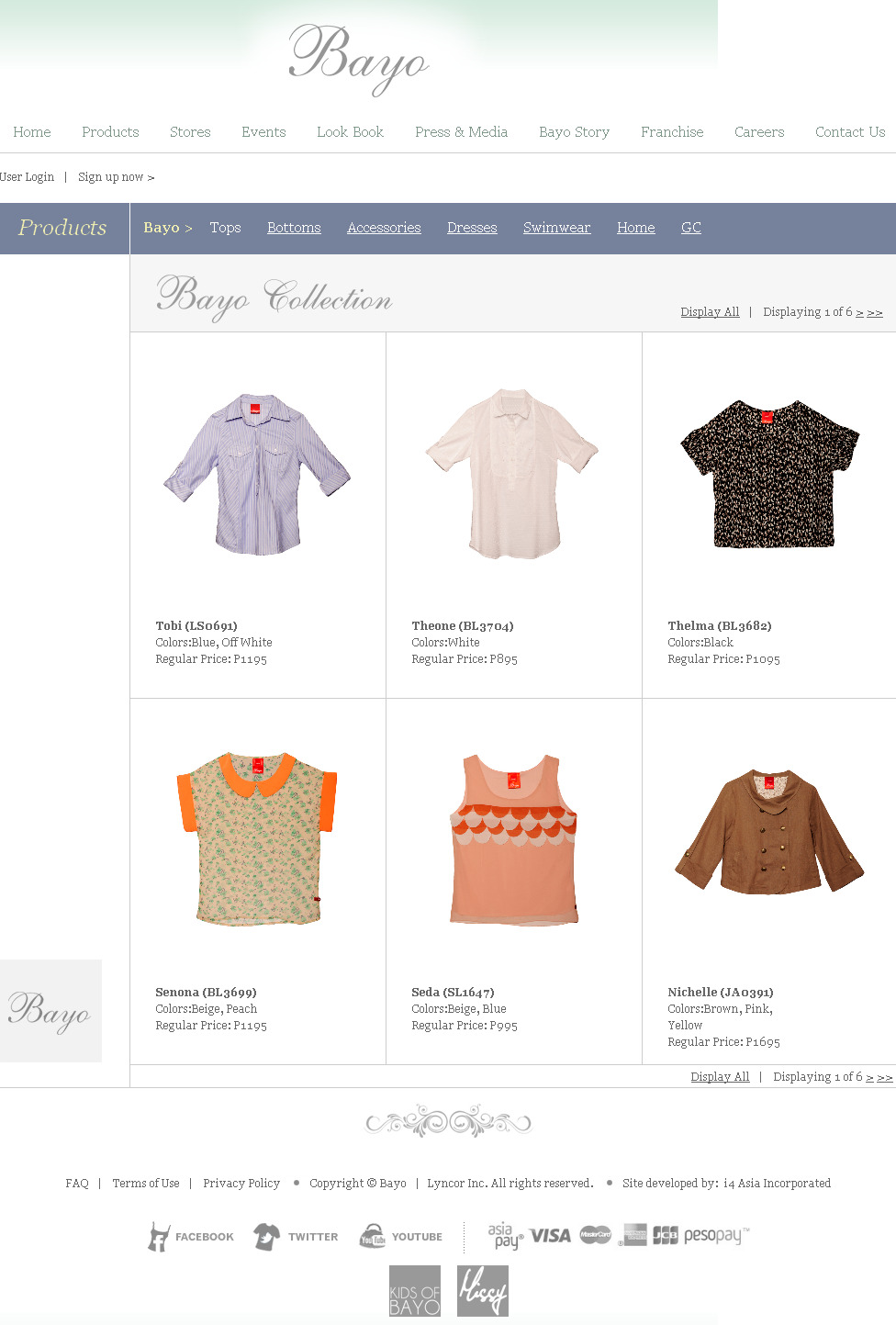Click product title Seda (SL1647)
896x1325 pixels.
pyautogui.click(x=453, y=993)
